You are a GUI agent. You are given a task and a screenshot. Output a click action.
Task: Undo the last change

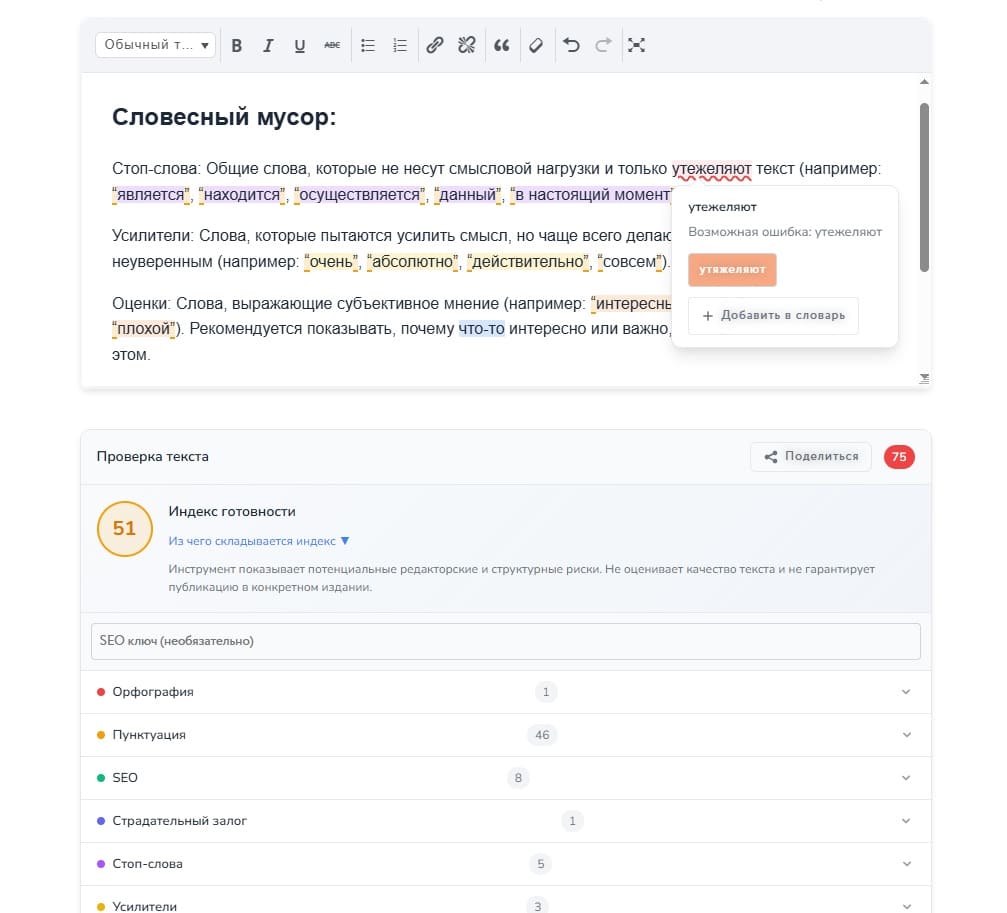pos(571,45)
